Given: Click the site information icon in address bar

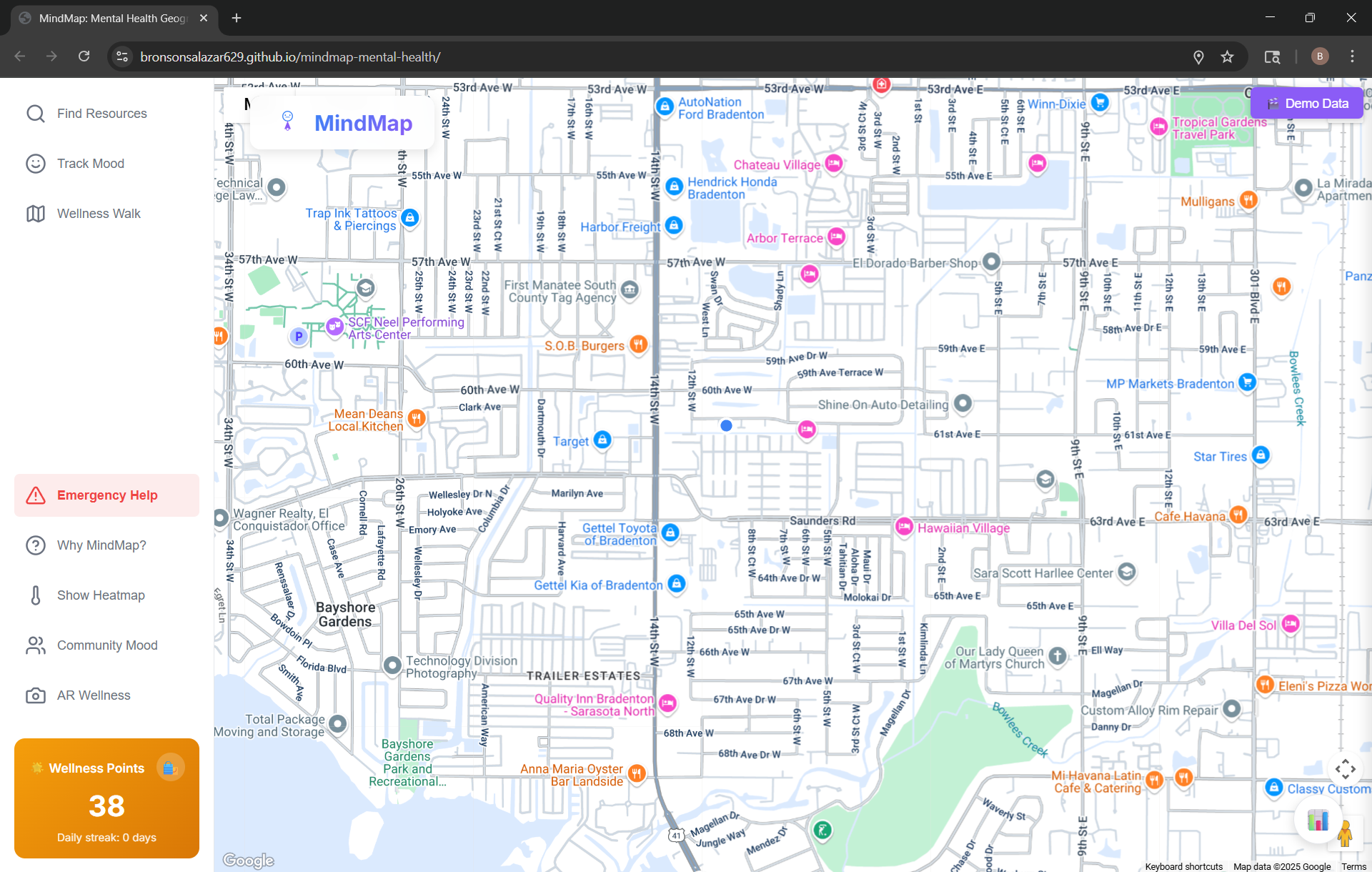Looking at the screenshot, I should click(122, 56).
